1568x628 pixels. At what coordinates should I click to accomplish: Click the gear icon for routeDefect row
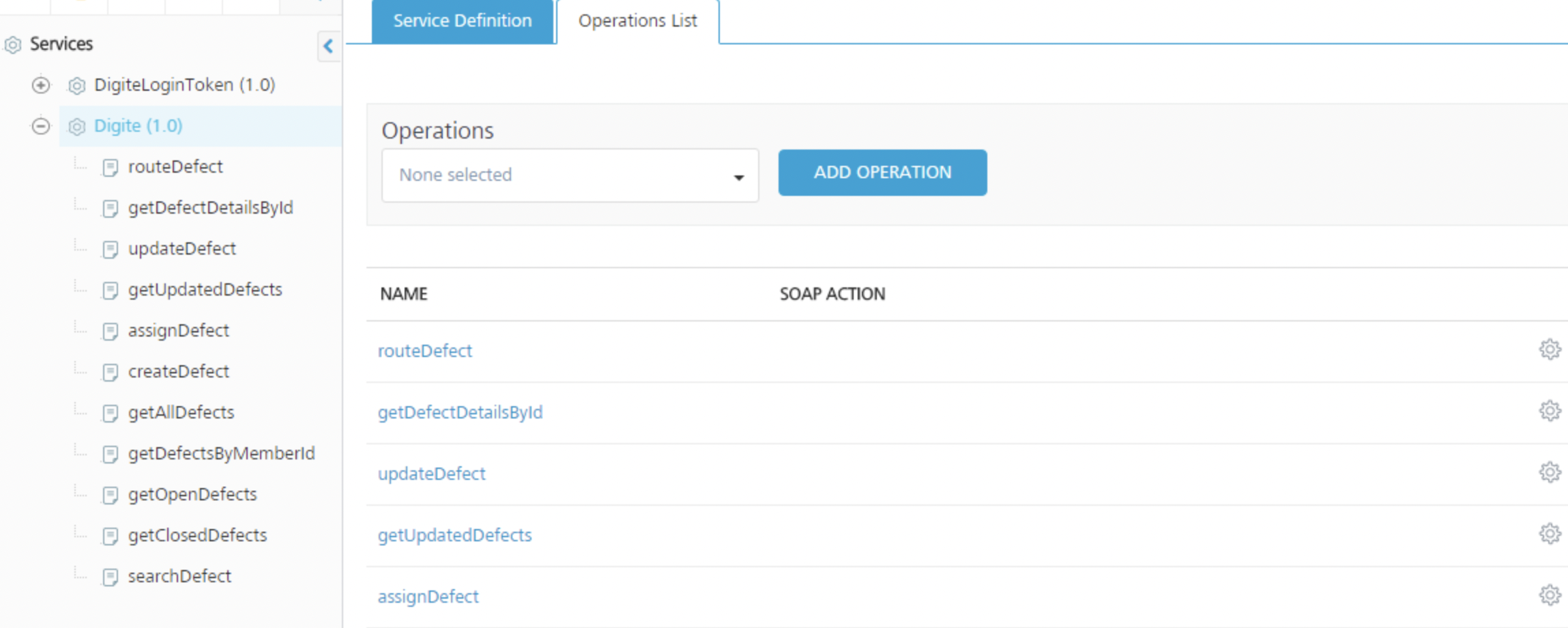(1549, 349)
